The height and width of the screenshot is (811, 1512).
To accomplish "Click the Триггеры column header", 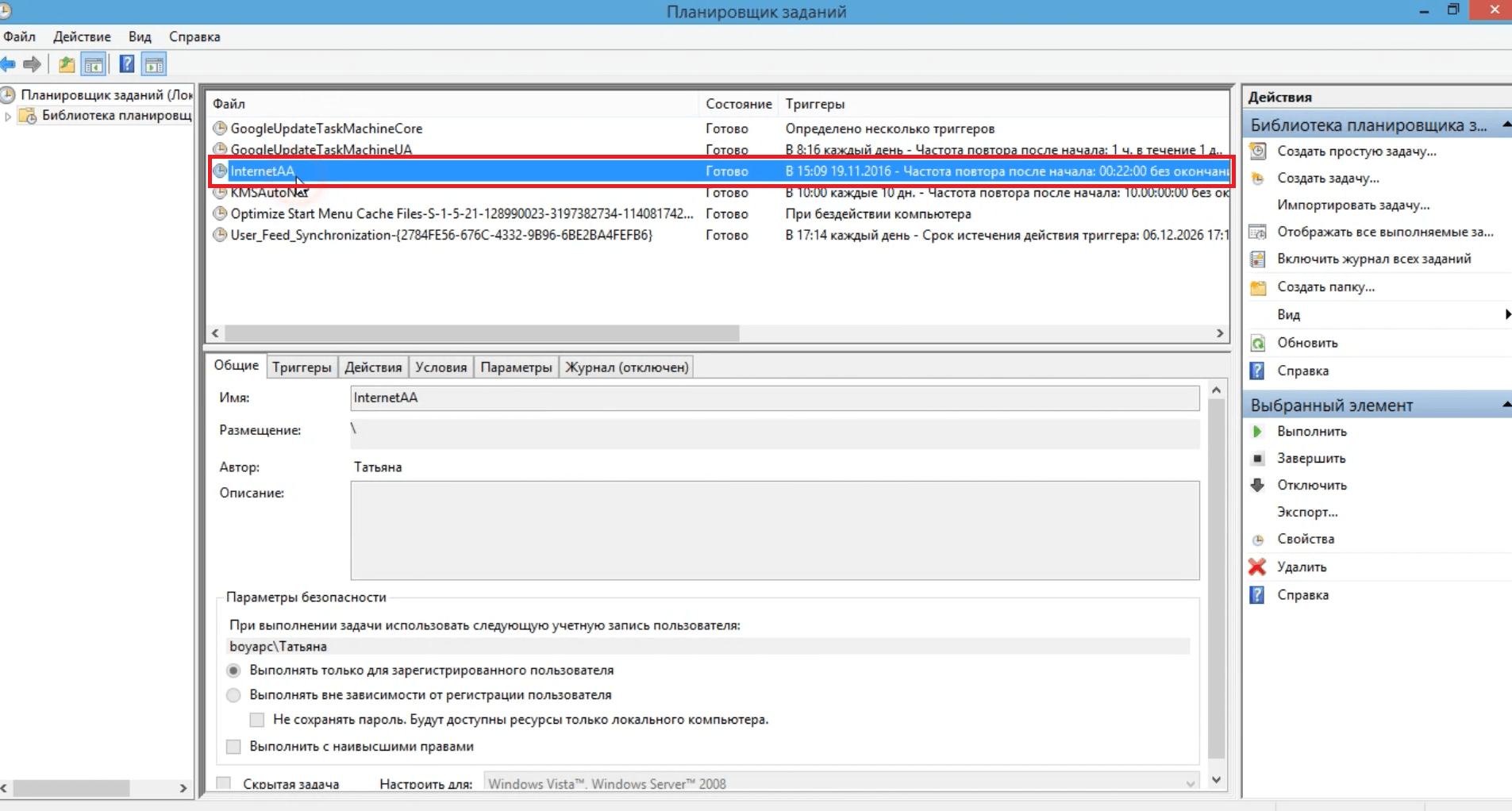I will pyautogui.click(x=815, y=104).
